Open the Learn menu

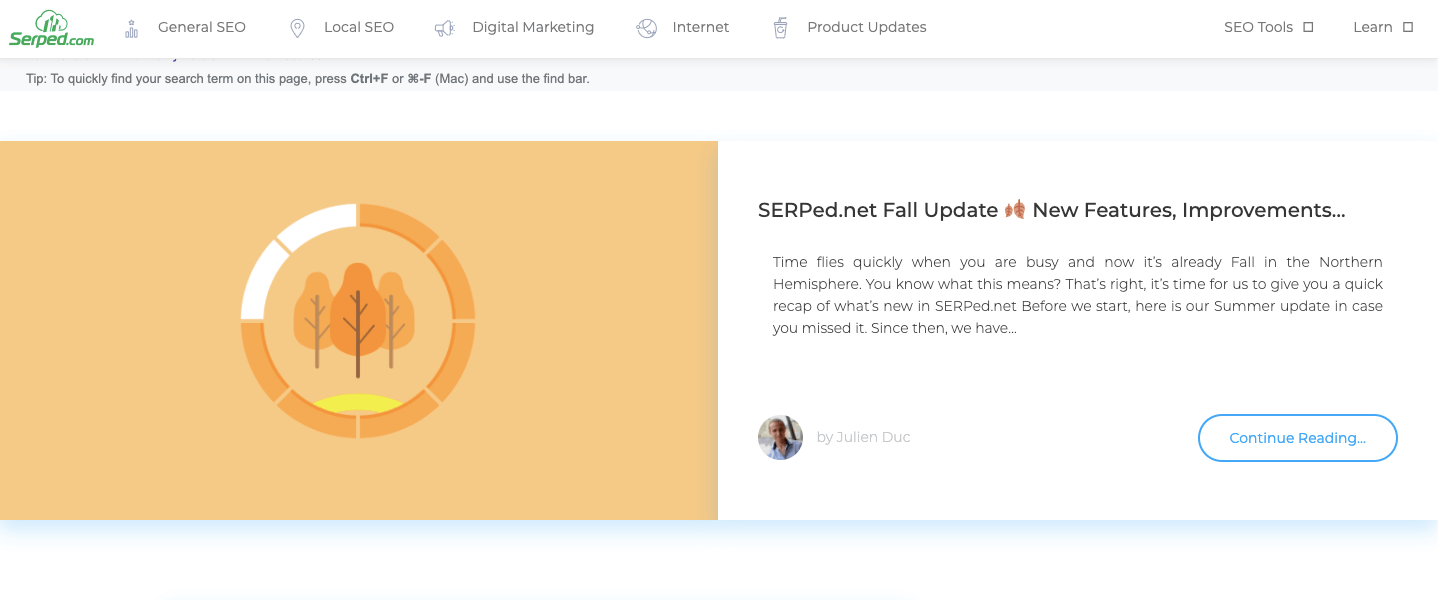(1373, 28)
